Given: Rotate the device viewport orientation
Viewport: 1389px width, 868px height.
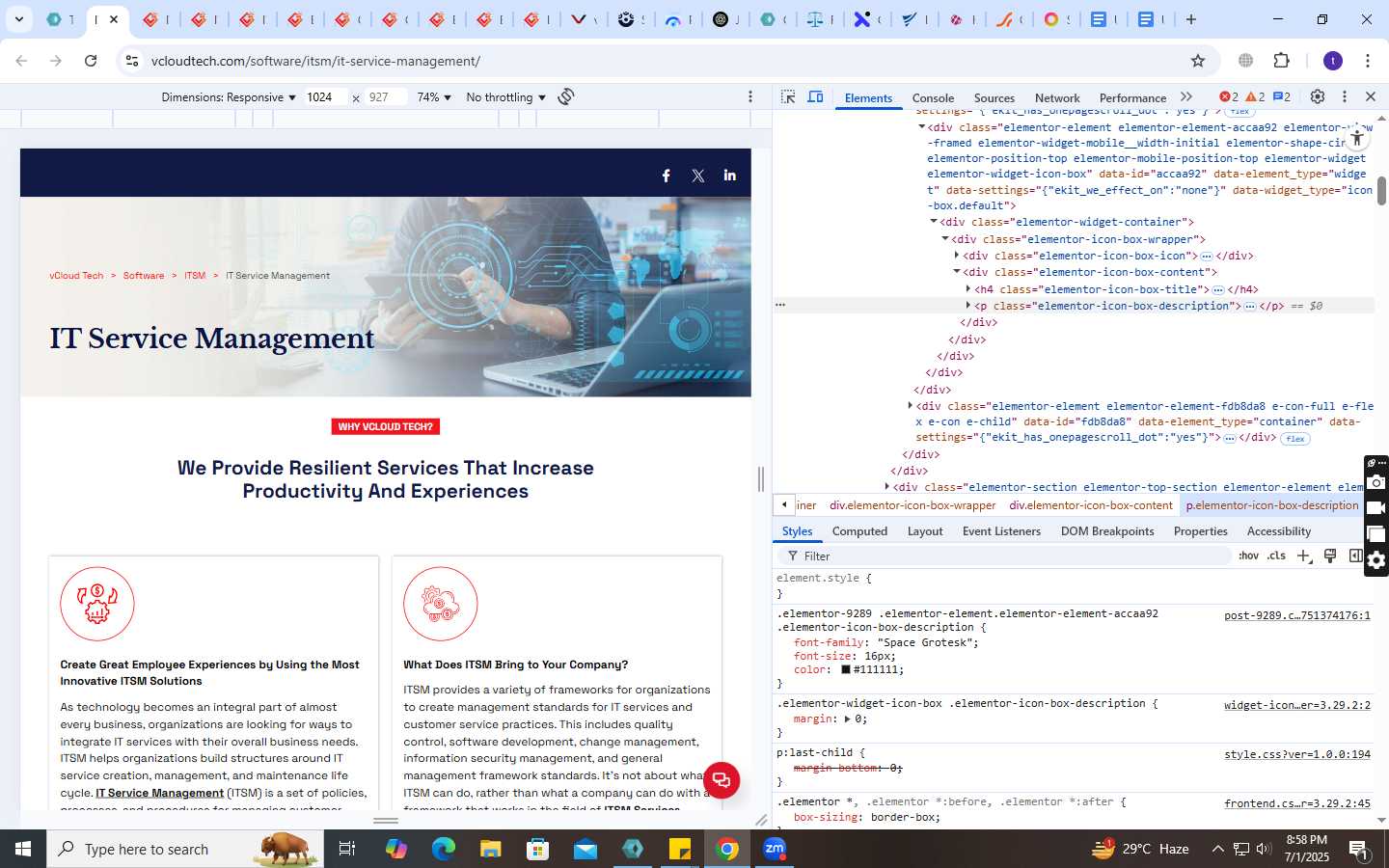Looking at the screenshot, I should tap(566, 96).
